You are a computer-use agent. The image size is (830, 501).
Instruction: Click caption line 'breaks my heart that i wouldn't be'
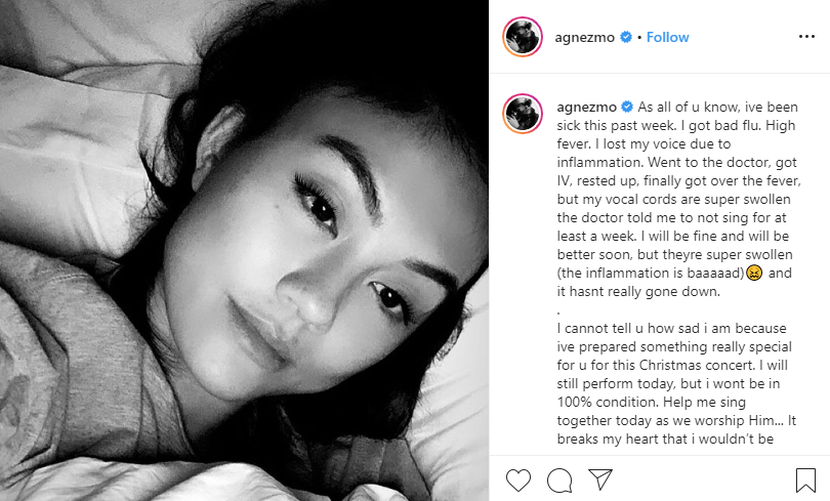click(x=665, y=439)
